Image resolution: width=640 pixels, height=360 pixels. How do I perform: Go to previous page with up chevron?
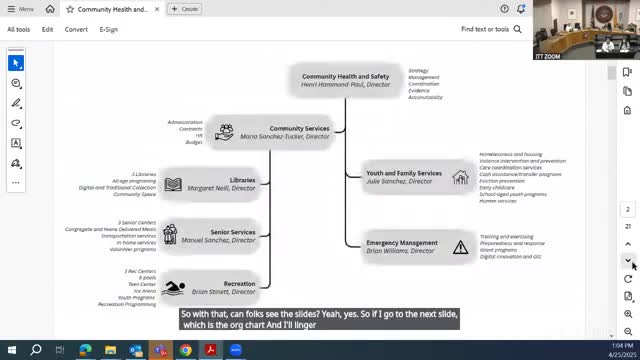(x=628, y=244)
